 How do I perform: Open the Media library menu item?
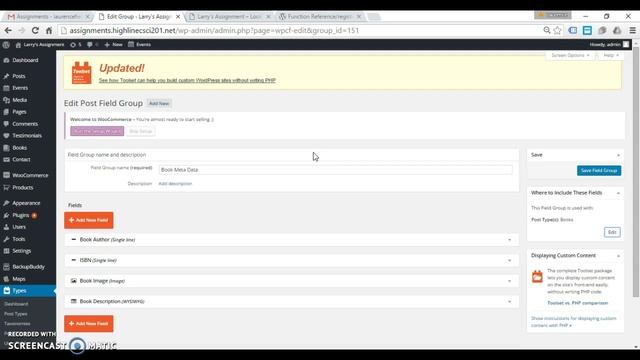20,100
